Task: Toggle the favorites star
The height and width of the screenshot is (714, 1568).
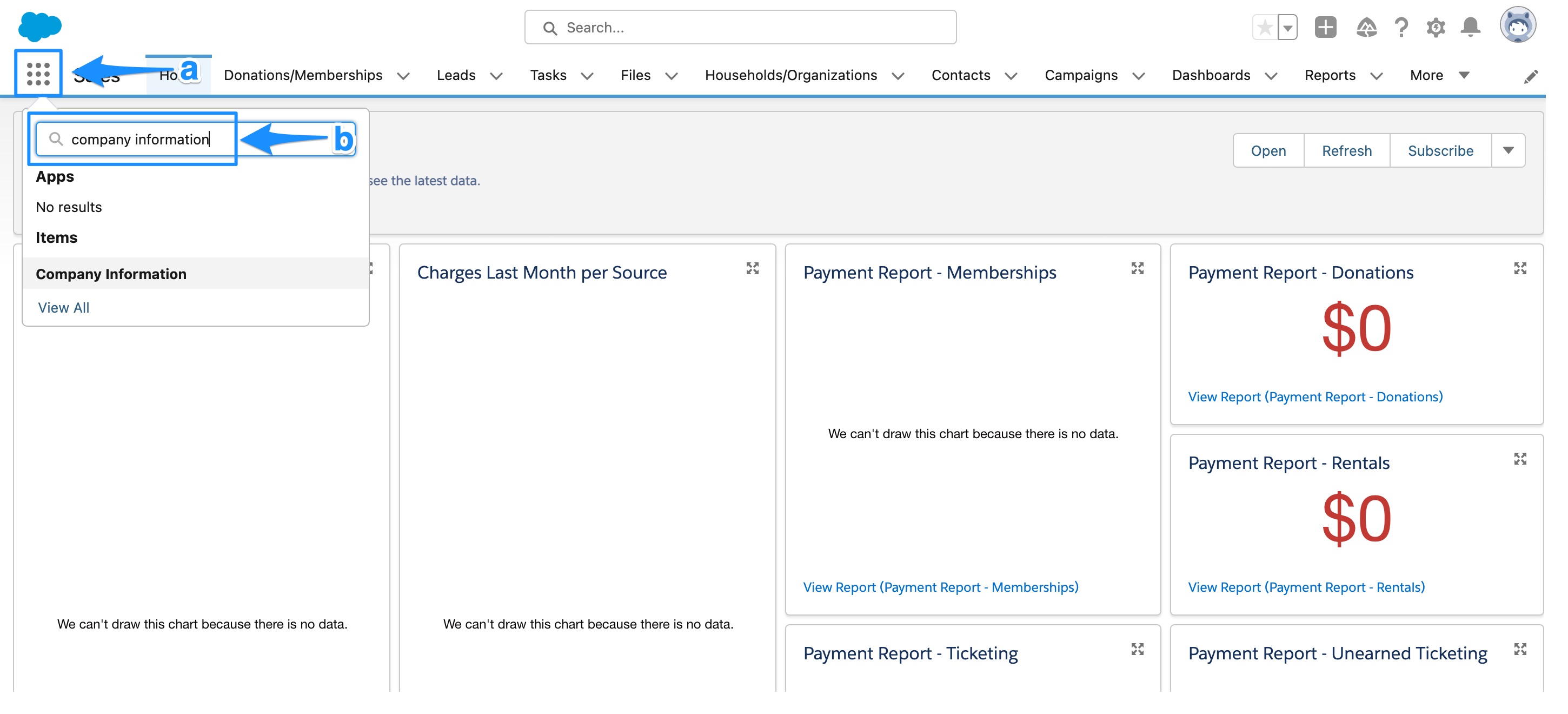Action: coord(1264,27)
